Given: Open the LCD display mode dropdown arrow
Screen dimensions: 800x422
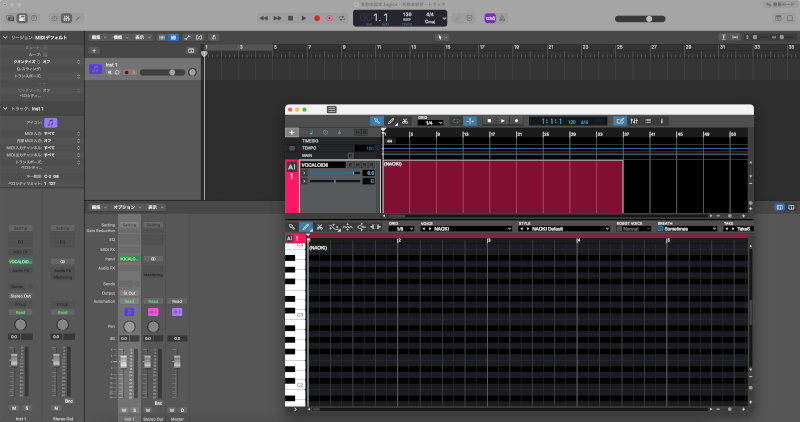Looking at the screenshot, I should [x=444, y=18].
